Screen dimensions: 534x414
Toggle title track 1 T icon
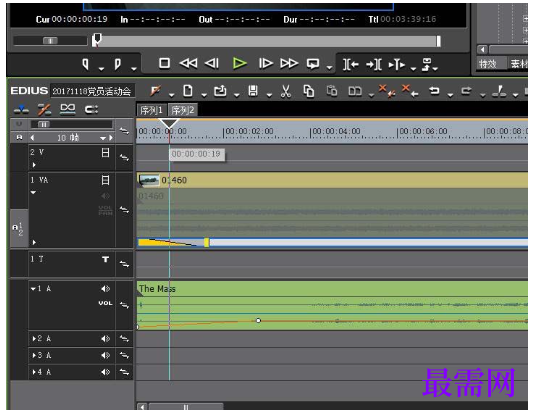click(x=106, y=259)
